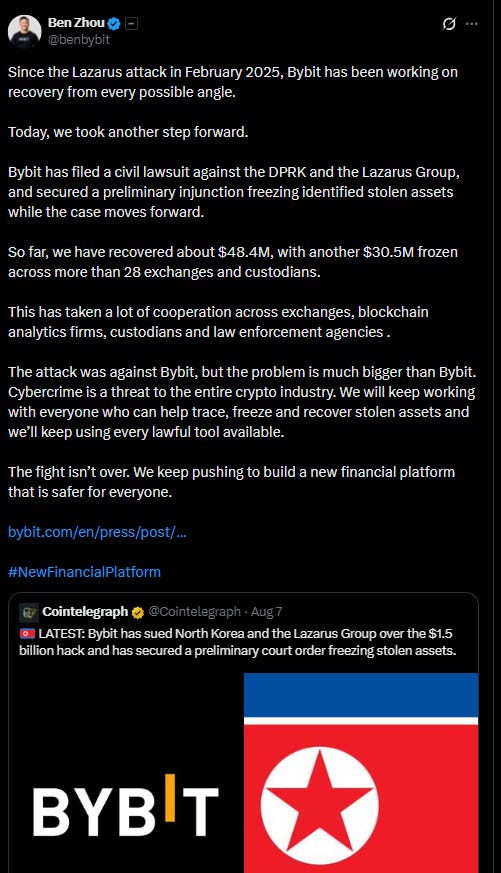Open the Cointelegraph avatar in the quoted post
The width and height of the screenshot is (501, 873).
point(28,612)
